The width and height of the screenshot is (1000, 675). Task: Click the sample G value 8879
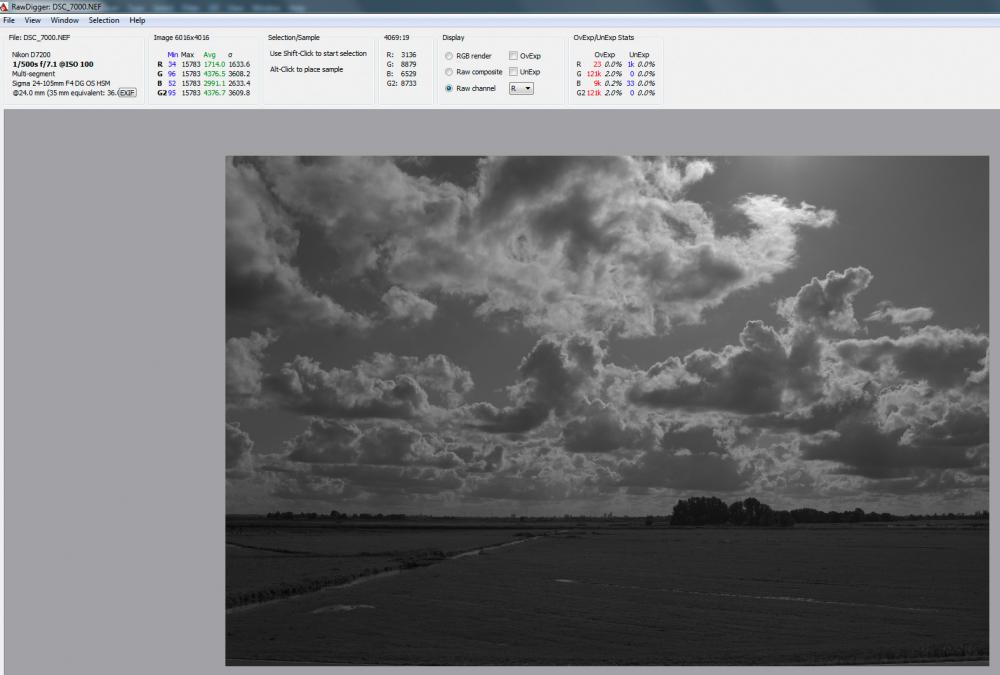pos(408,64)
